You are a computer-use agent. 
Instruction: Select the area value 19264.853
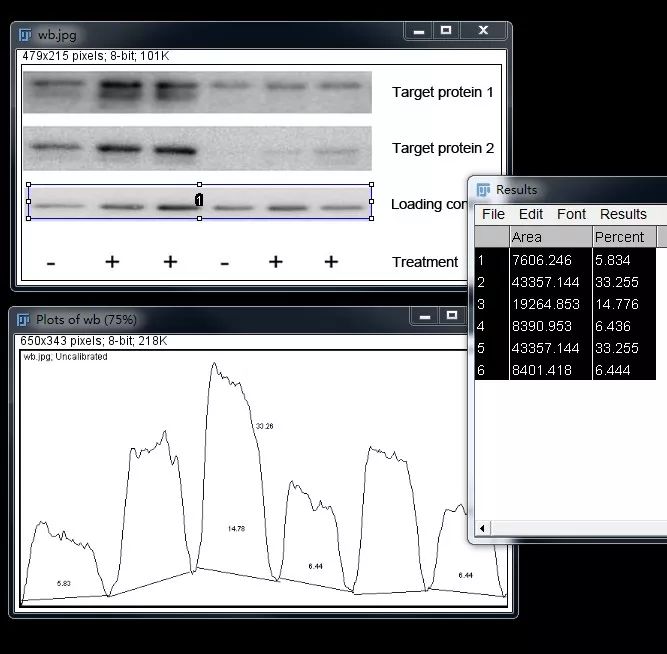coord(545,304)
